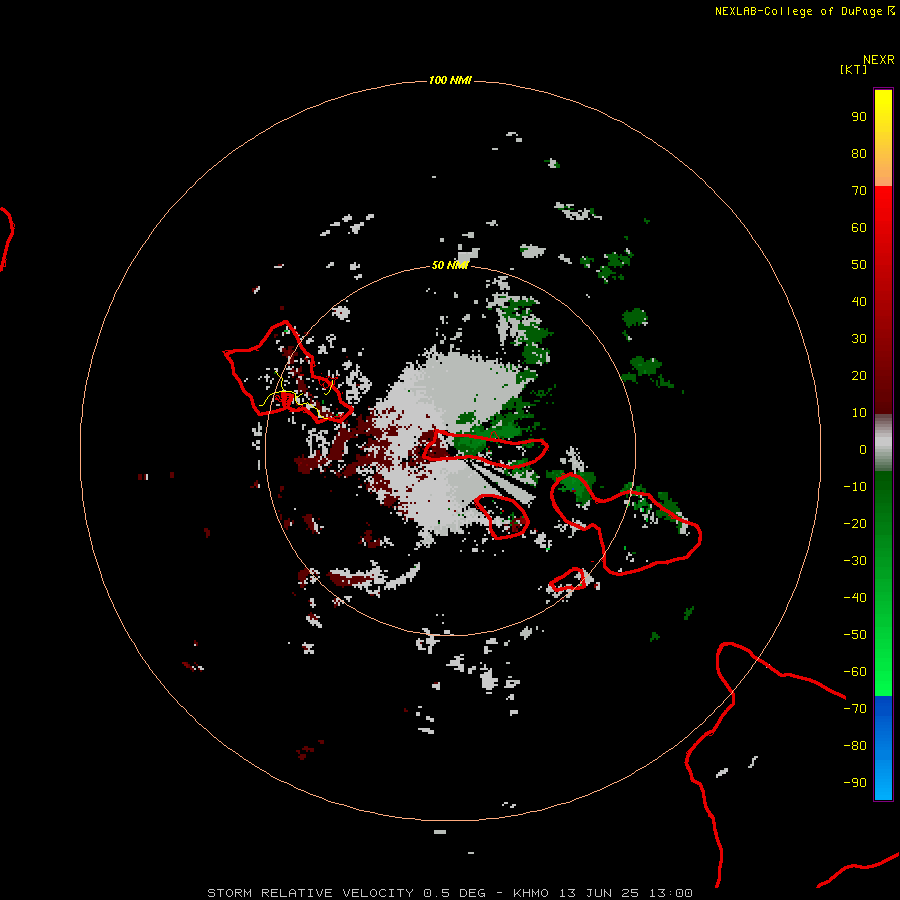Select the -30 value on the scale
This screenshot has height=900, width=900.
pos(855,561)
